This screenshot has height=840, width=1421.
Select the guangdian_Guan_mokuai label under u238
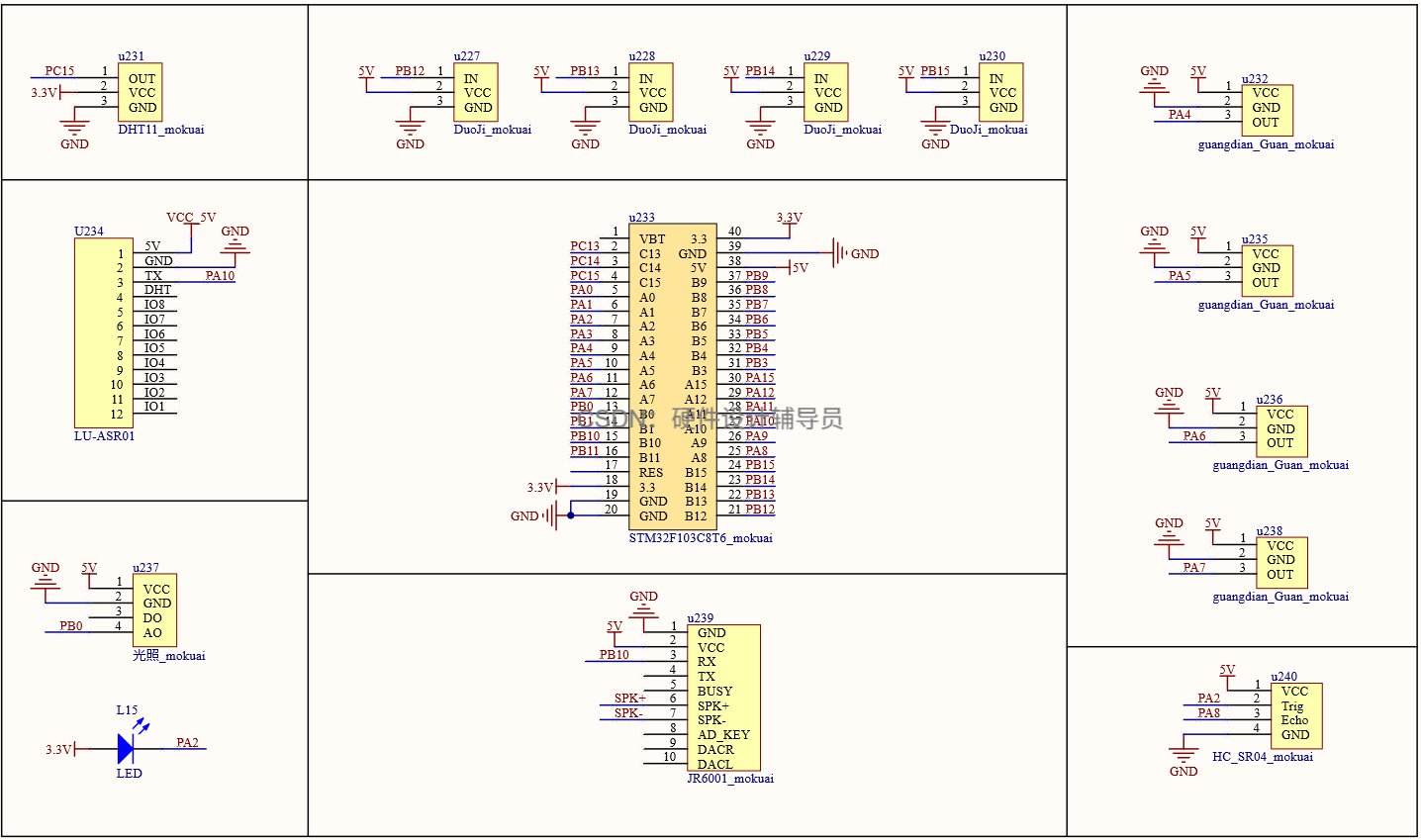coord(1280,597)
